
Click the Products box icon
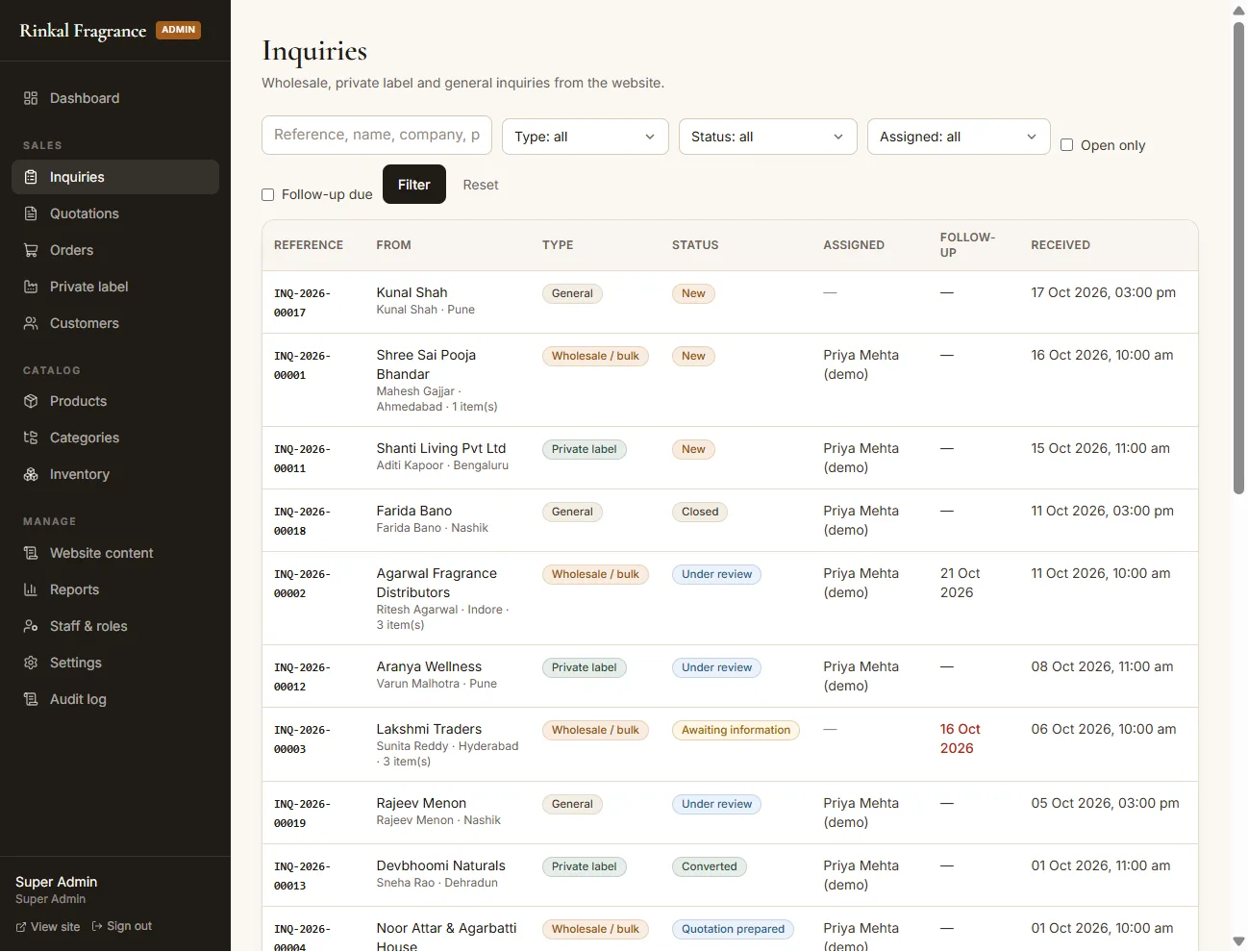31,401
